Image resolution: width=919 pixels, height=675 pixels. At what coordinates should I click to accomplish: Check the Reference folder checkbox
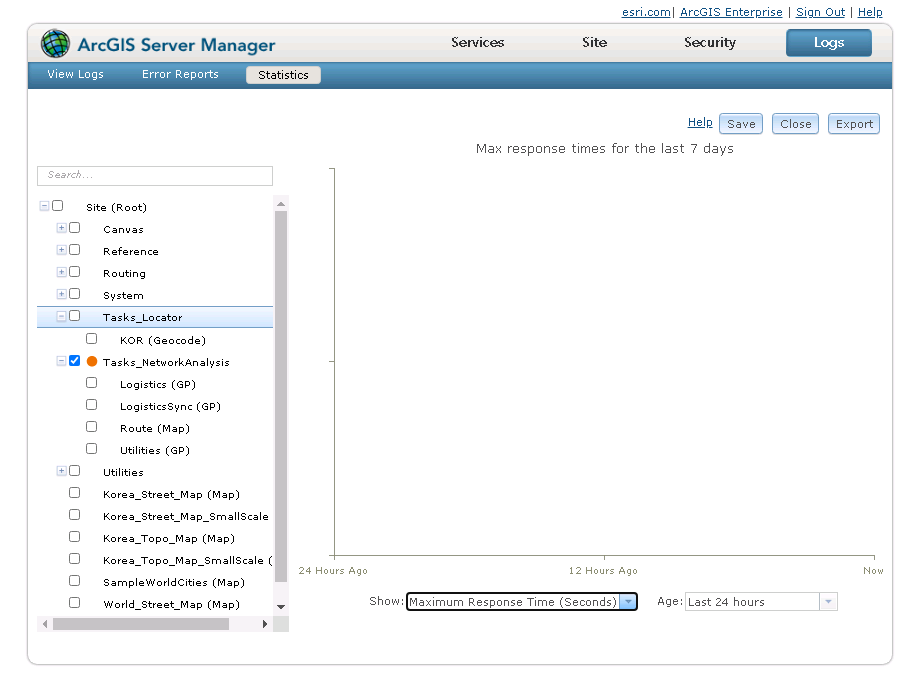click(74, 250)
